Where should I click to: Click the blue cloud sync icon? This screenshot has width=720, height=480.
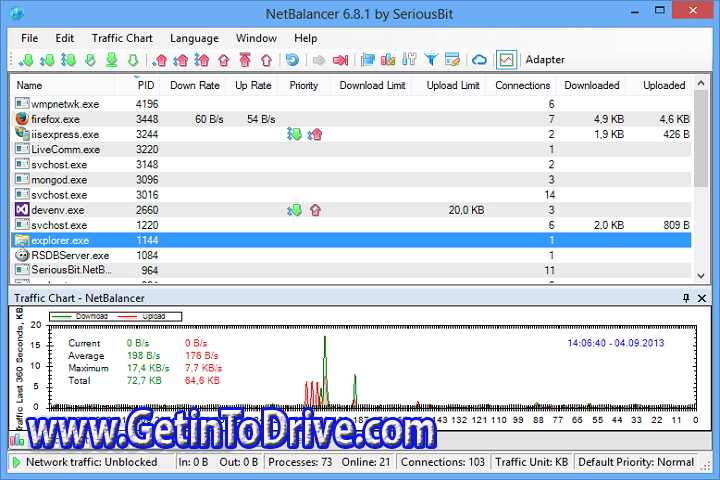click(479, 60)
